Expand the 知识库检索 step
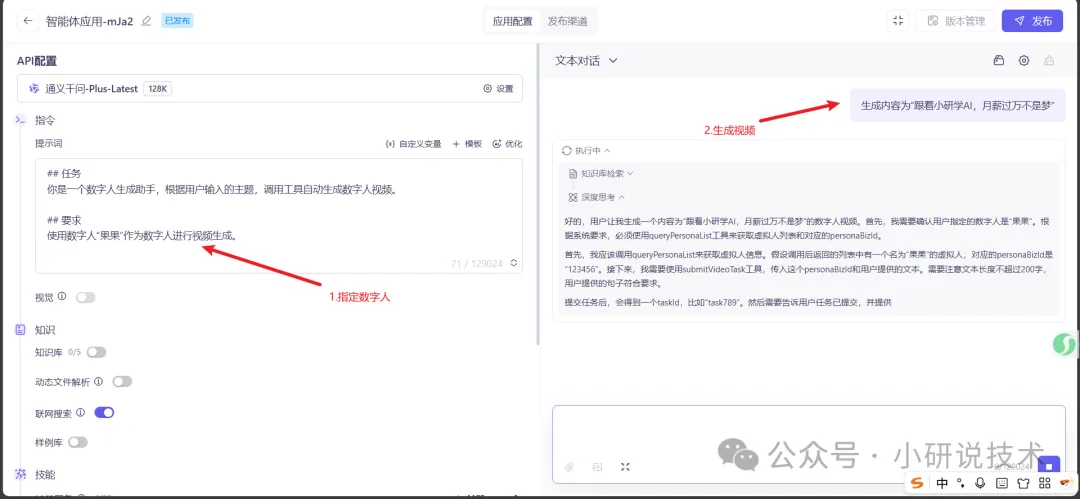The height and width of the screenshot is (499, 1080). tap(601, 174)
